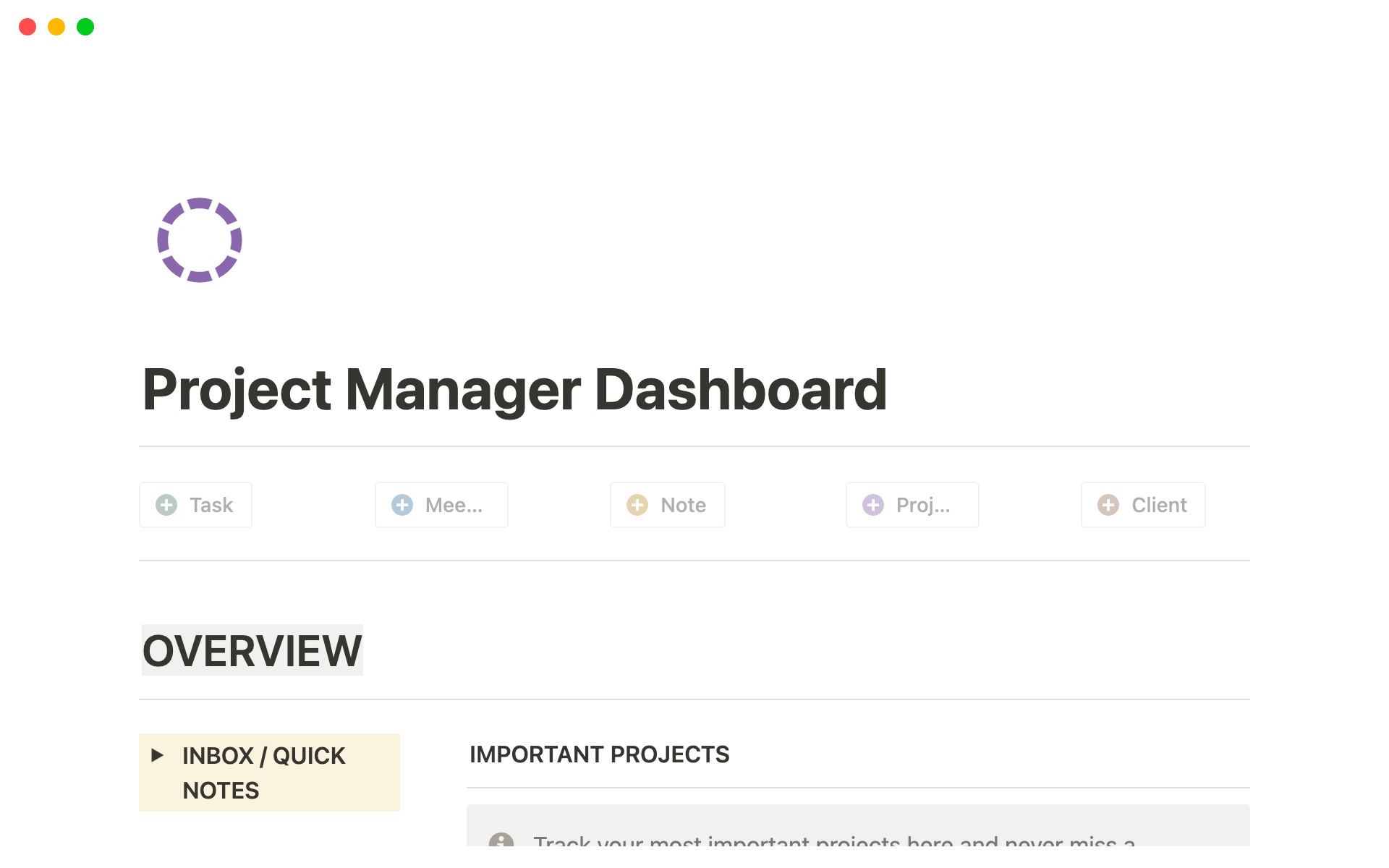The image size is (1389, 868).
Task: Click the INBOX / QUICK NOTES text
Action: point(263,773)
